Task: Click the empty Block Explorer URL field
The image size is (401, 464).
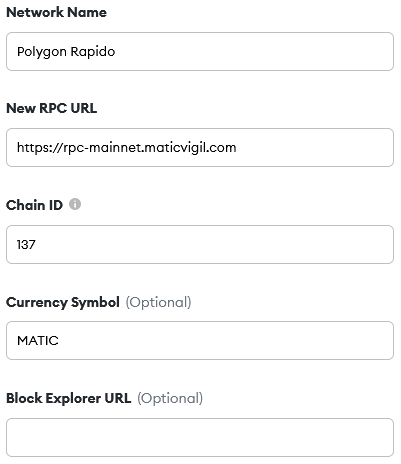Action: coord(200,437)
